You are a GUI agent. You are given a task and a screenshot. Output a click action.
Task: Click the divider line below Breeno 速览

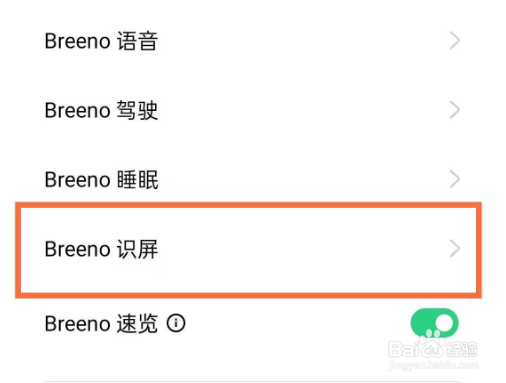[252, 381]
